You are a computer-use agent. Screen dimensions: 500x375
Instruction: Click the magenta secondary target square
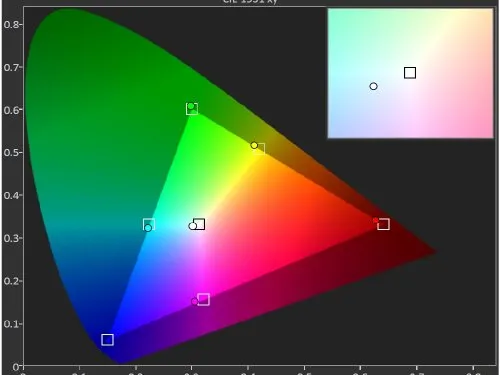tap(203, 299)
